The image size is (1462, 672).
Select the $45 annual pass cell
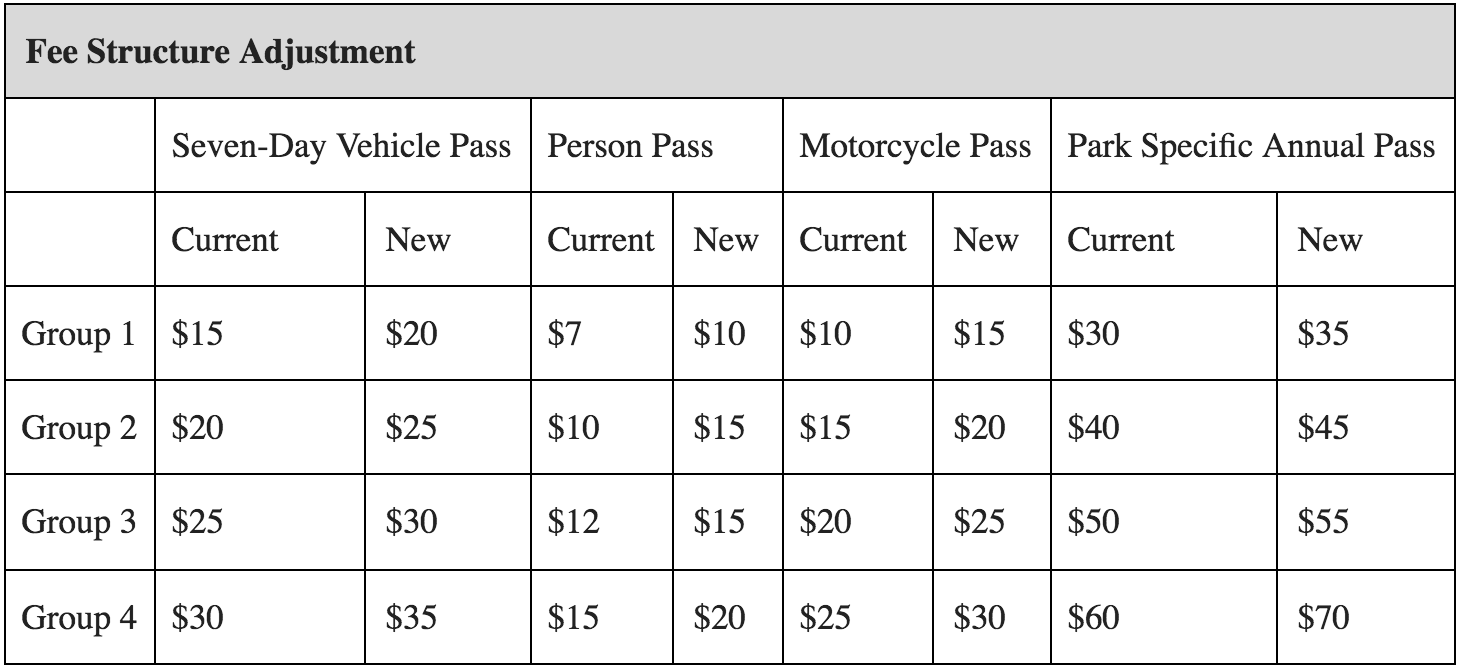(x=1323, y=428)
